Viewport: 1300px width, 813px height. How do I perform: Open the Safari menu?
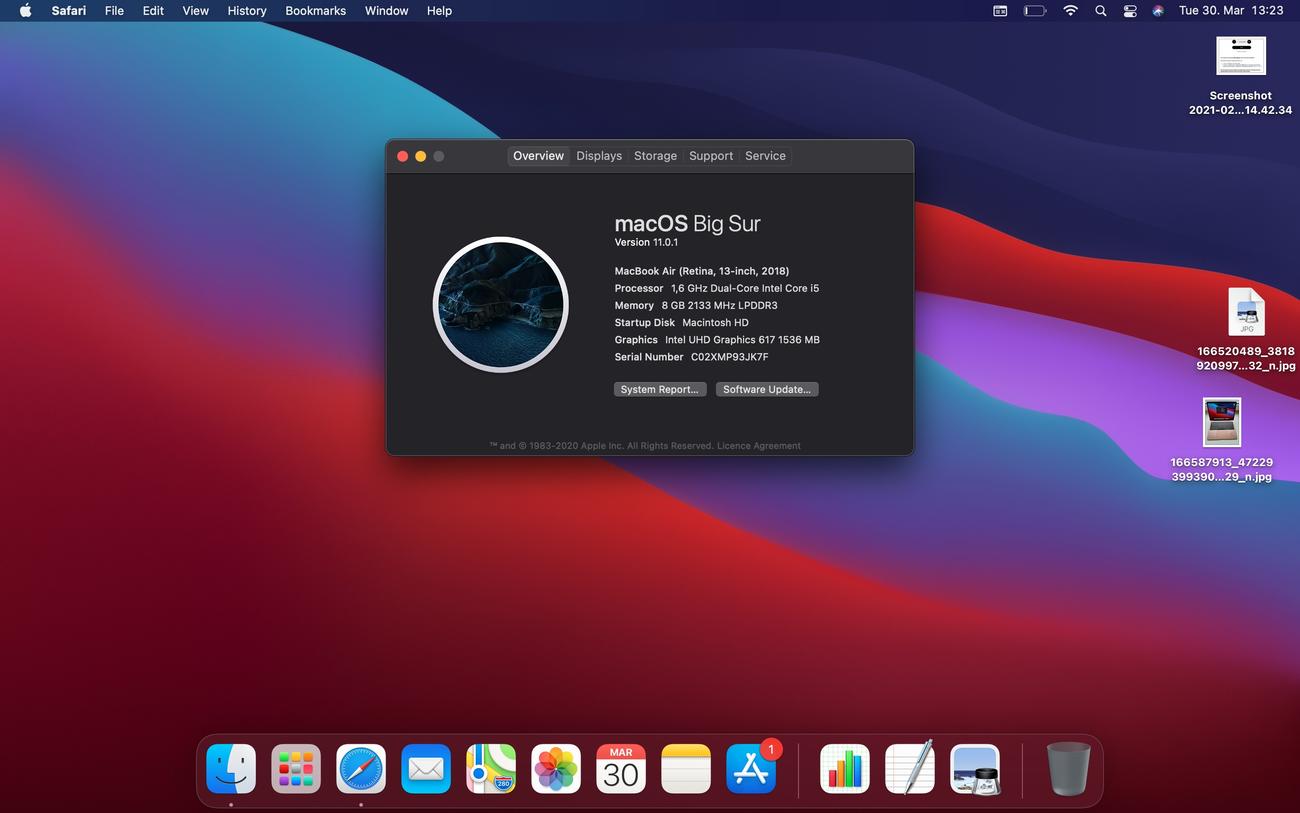tap(69, 10)
